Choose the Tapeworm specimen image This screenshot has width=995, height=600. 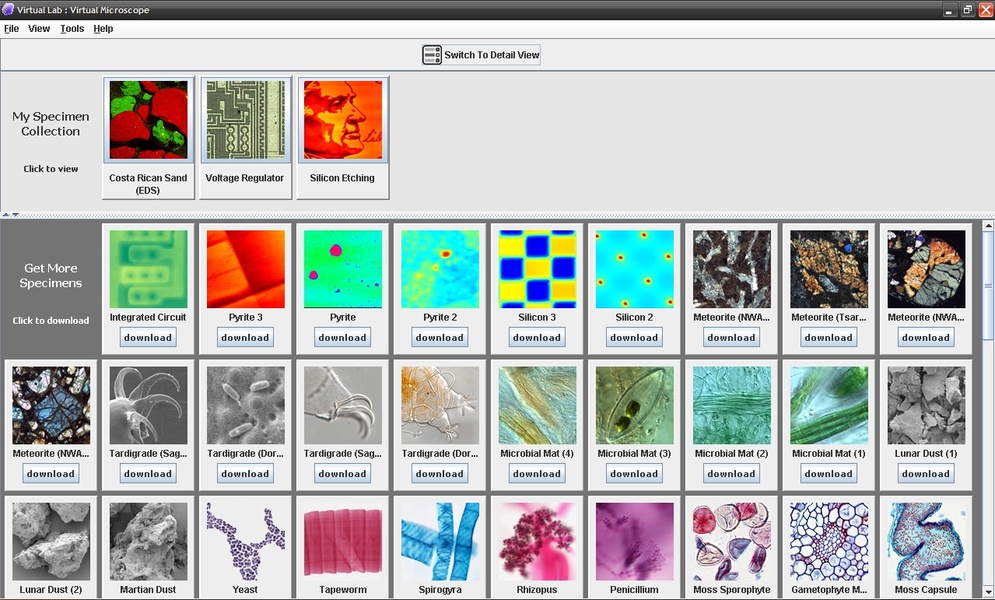pos(342,541)
